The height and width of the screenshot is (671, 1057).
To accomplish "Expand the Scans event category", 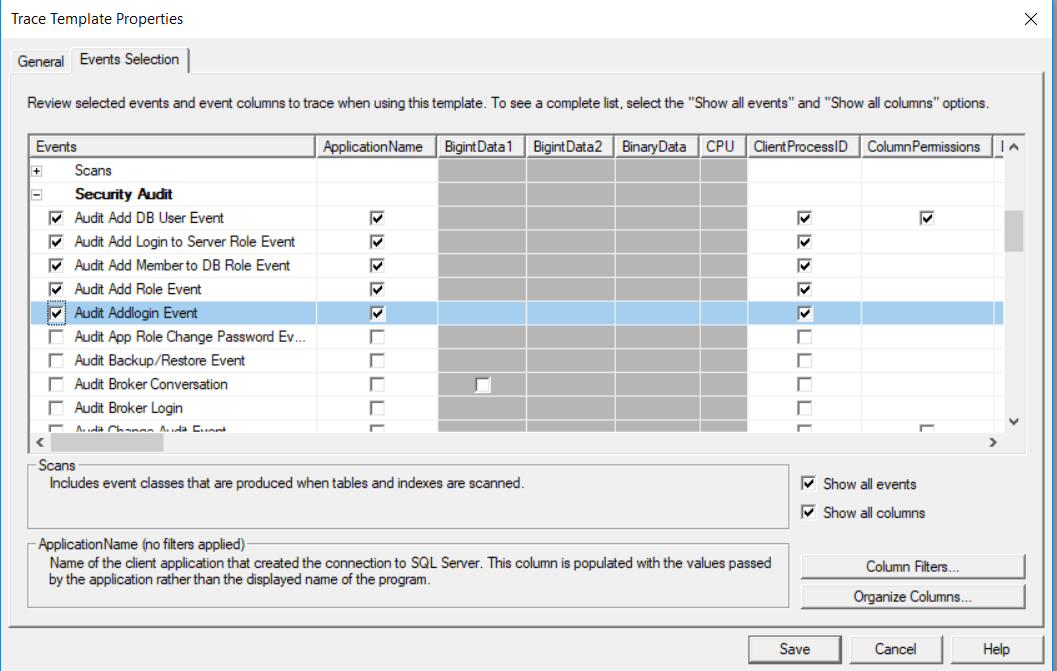I will pyautogui.click(x=37, y=170).
